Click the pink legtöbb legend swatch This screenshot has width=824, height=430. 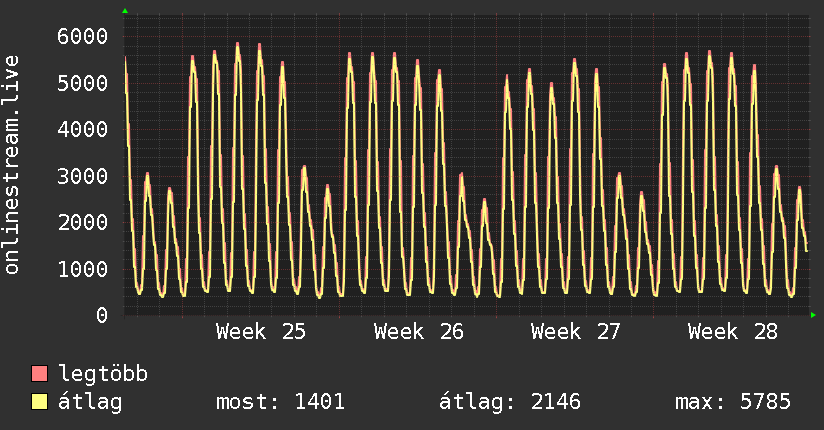[39, 374]
